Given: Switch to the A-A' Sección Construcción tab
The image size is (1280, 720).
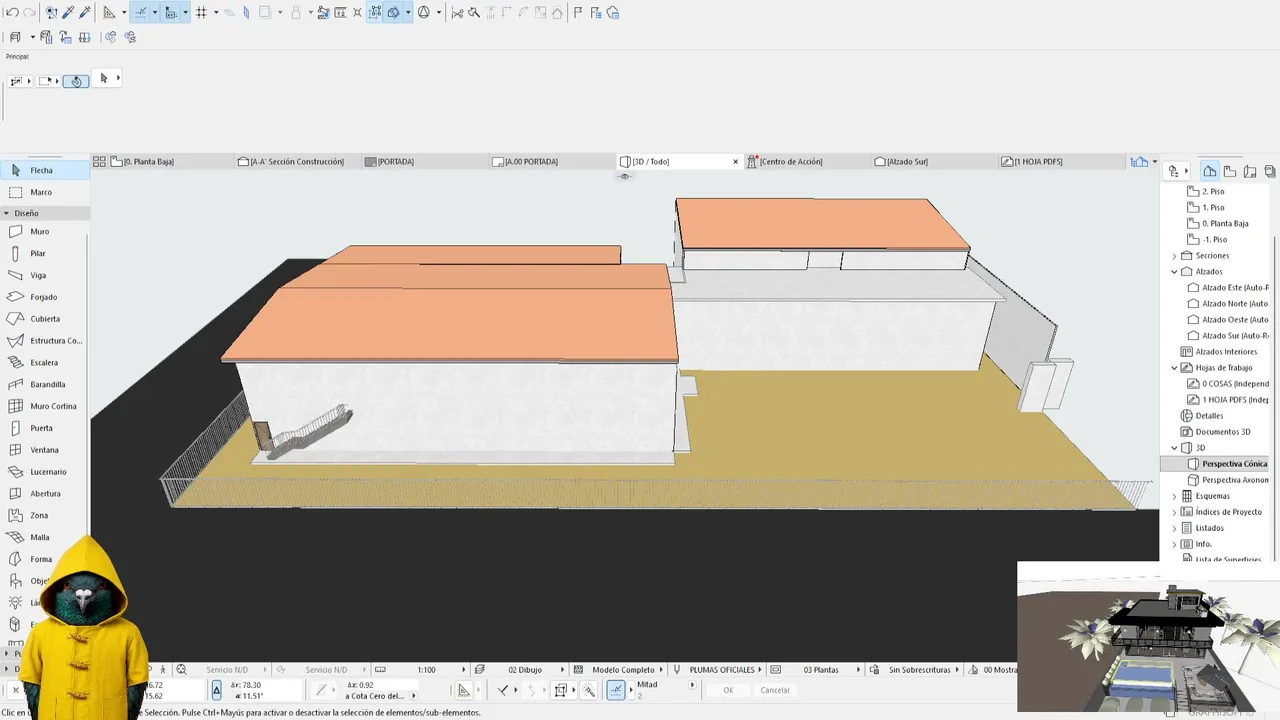Looking at the screenshot, I should coord(297,161).
